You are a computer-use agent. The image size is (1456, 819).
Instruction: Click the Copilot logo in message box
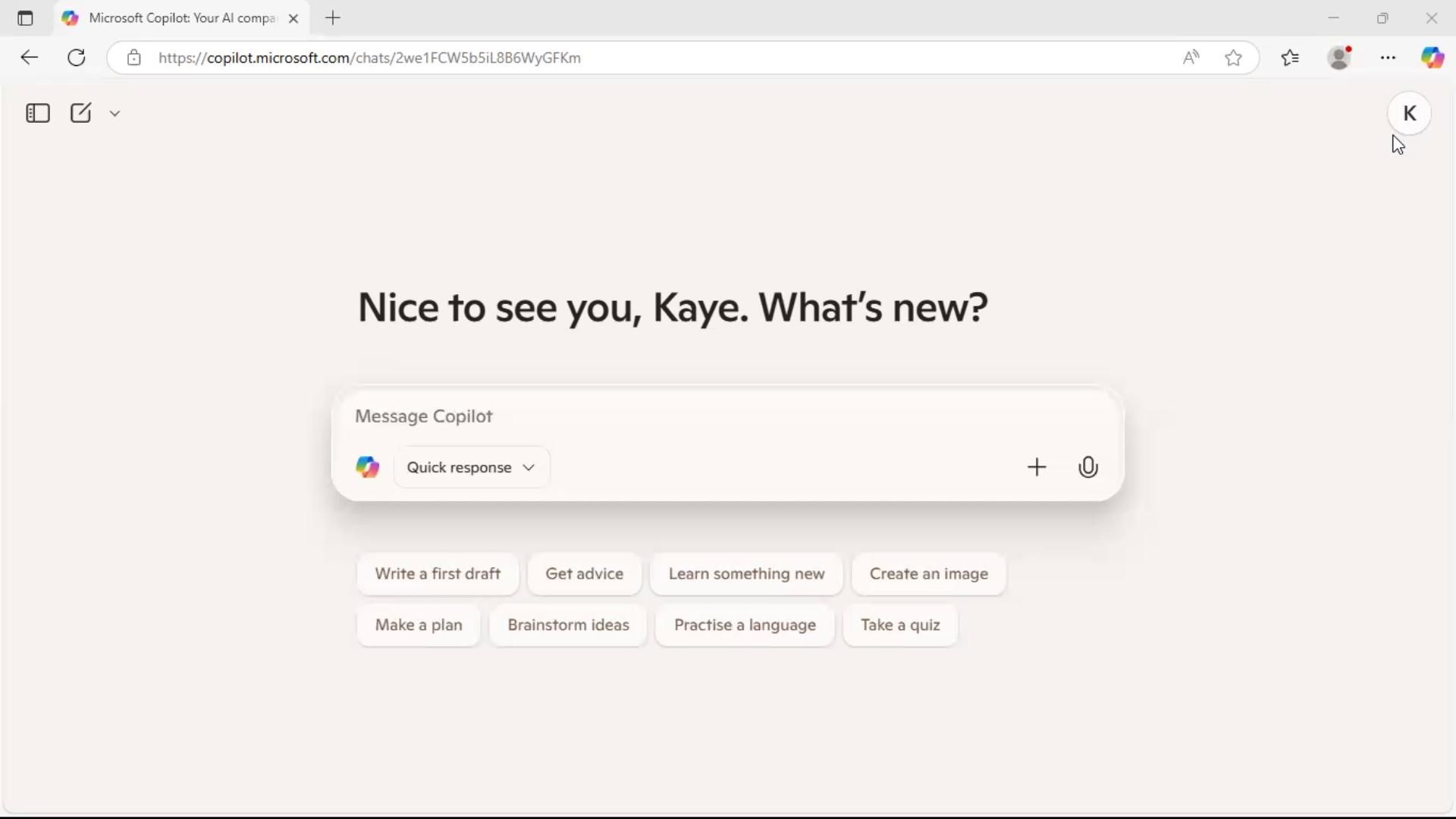coord(367,467)
